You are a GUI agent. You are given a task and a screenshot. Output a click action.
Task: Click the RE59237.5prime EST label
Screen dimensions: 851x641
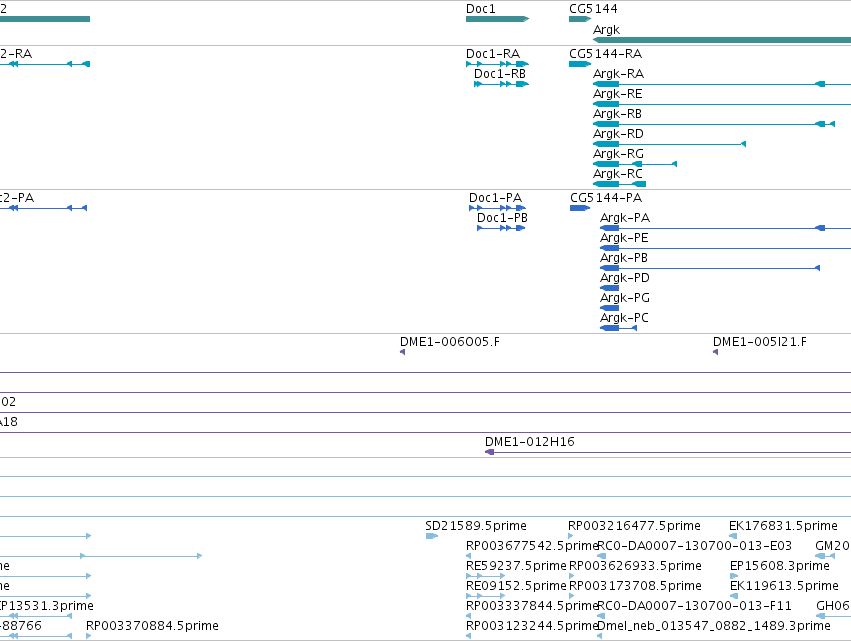[x=516, y=566]
